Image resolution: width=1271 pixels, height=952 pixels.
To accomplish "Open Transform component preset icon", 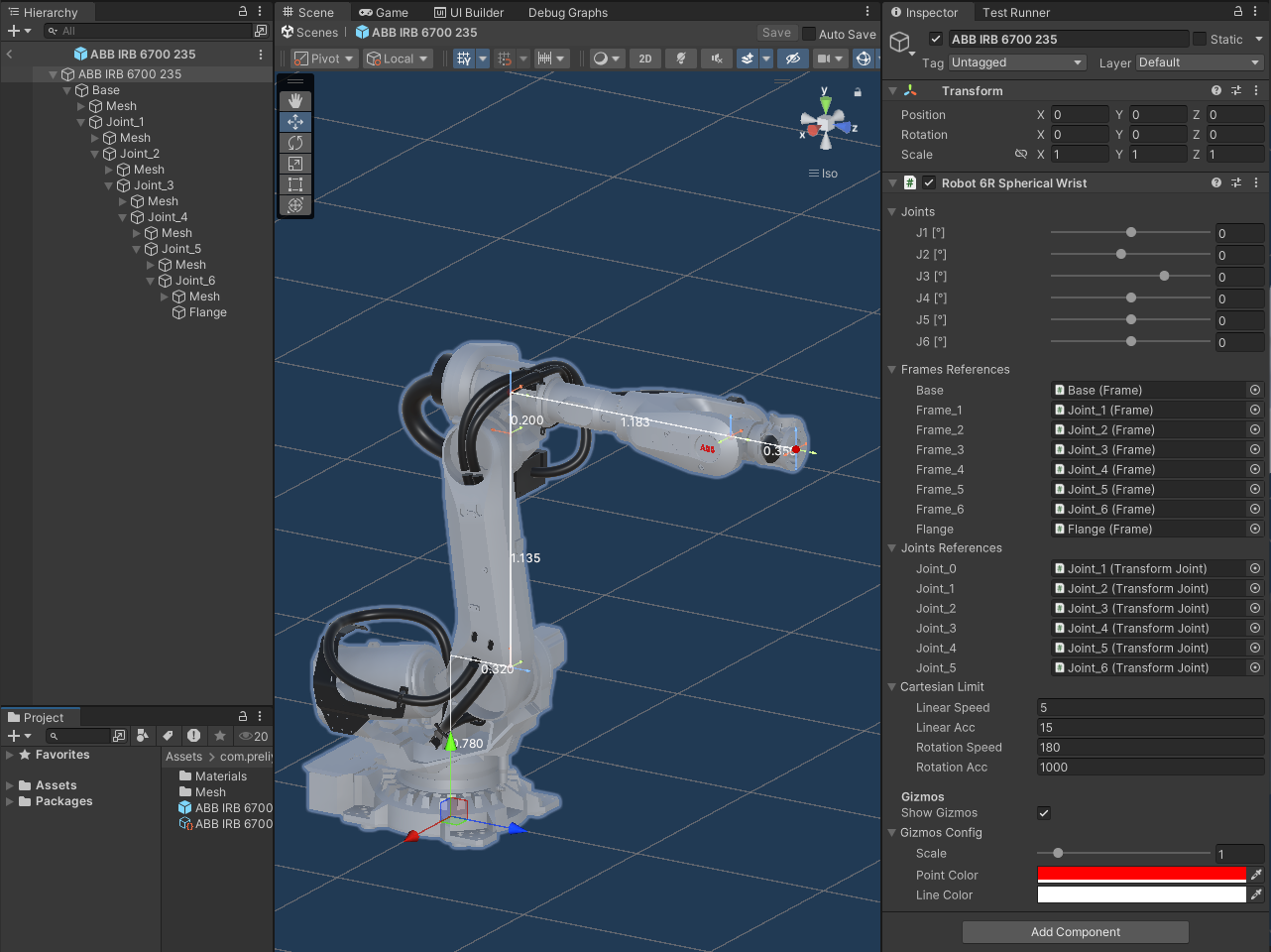I will (1236, 90).
